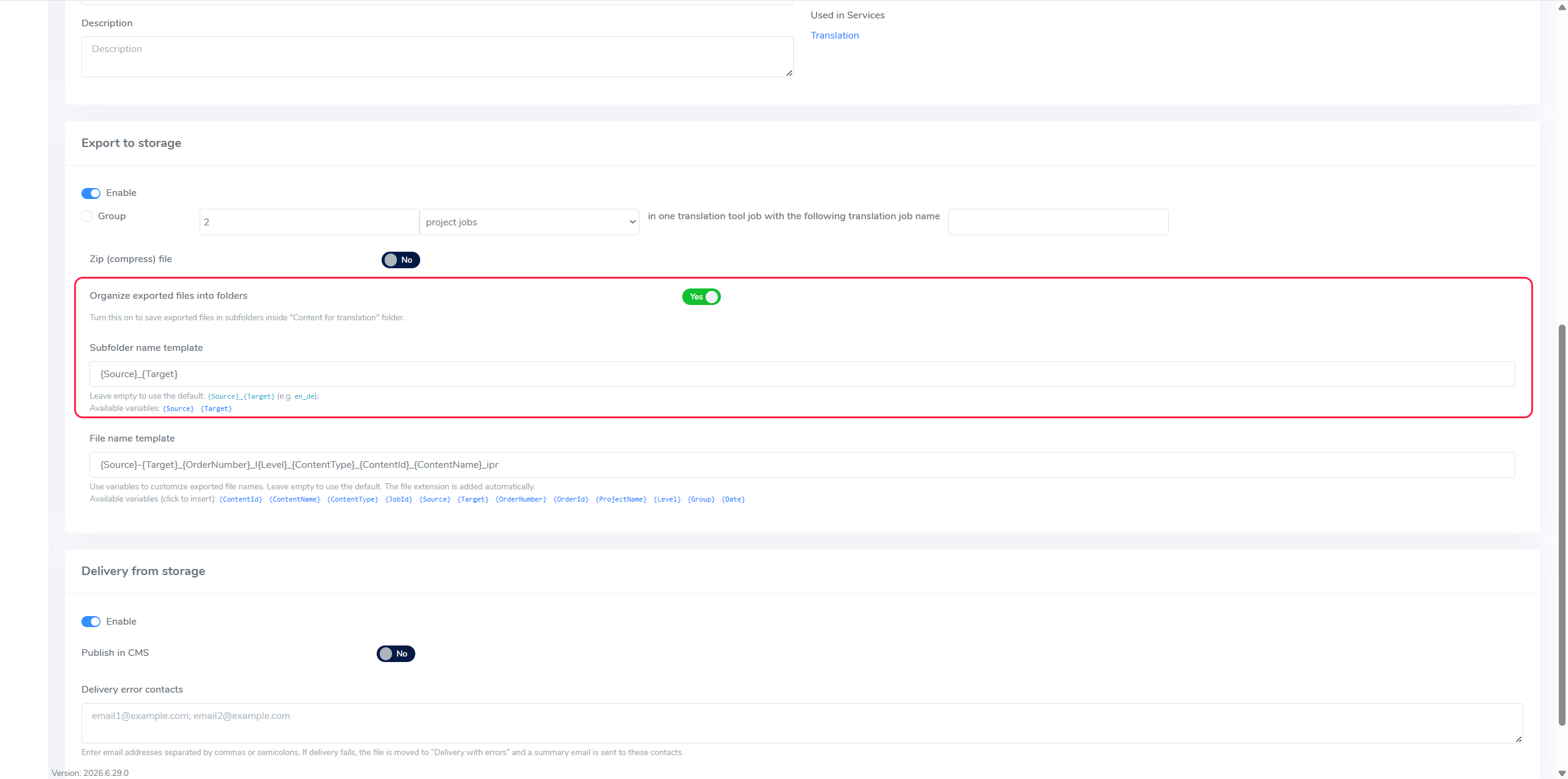The height and width of the screenshot is (779, 1568).
Task: Open the Translation service link
Action: pos(835,36)
